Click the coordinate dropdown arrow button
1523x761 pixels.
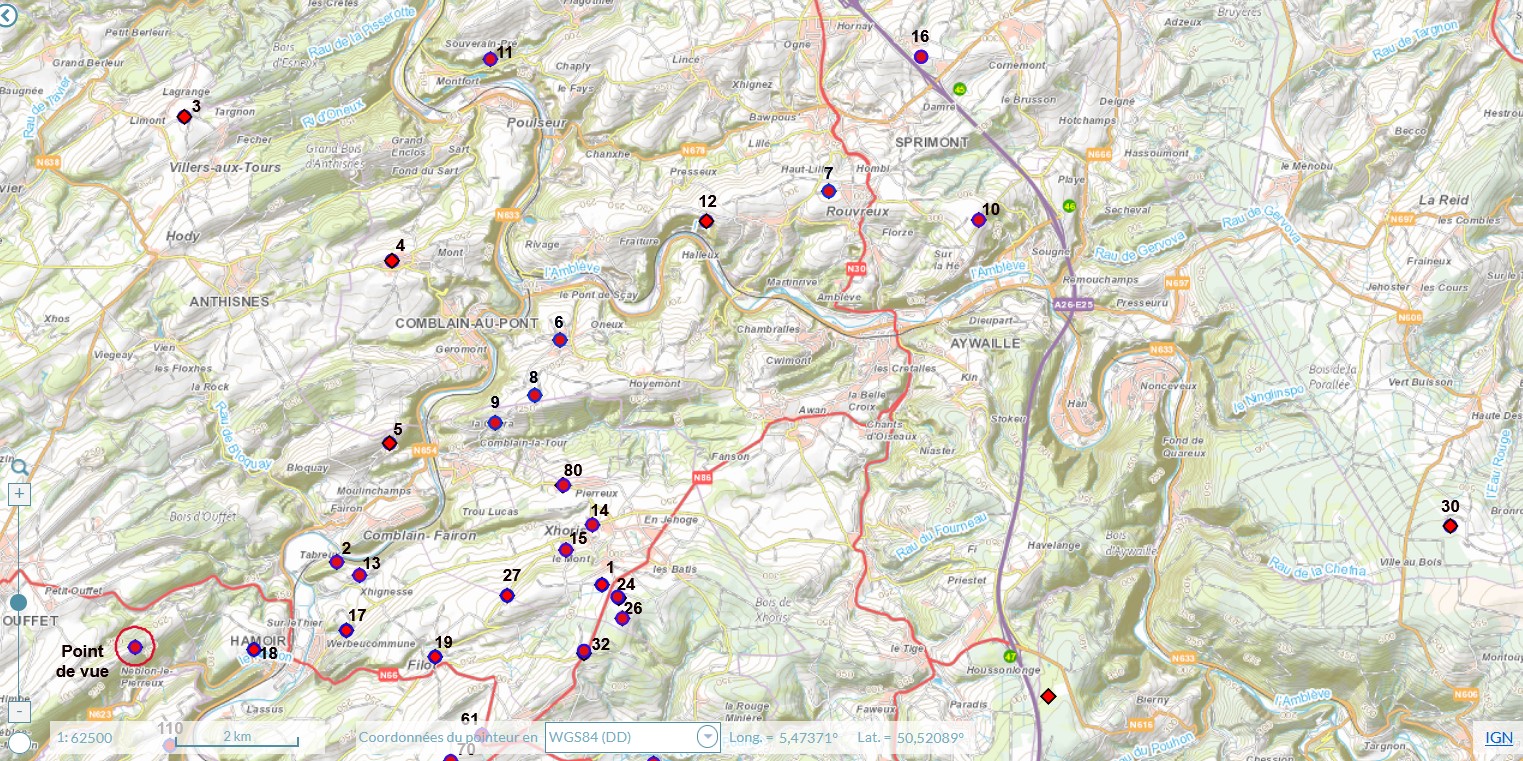[x=707, y=737]
